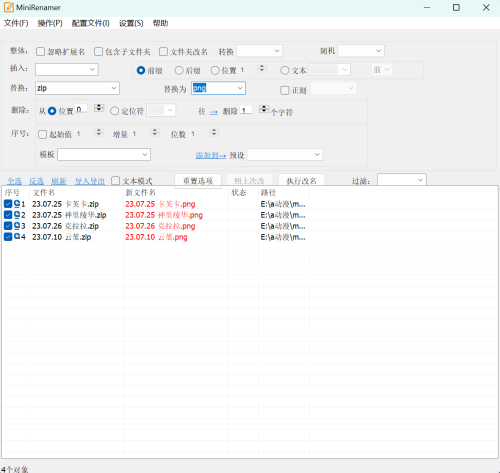The height and width of the screenshot is (473, 500).
Task: Click the MiniRenamer app logo icon
Action: pyautogui.click(x=9, y=7)
